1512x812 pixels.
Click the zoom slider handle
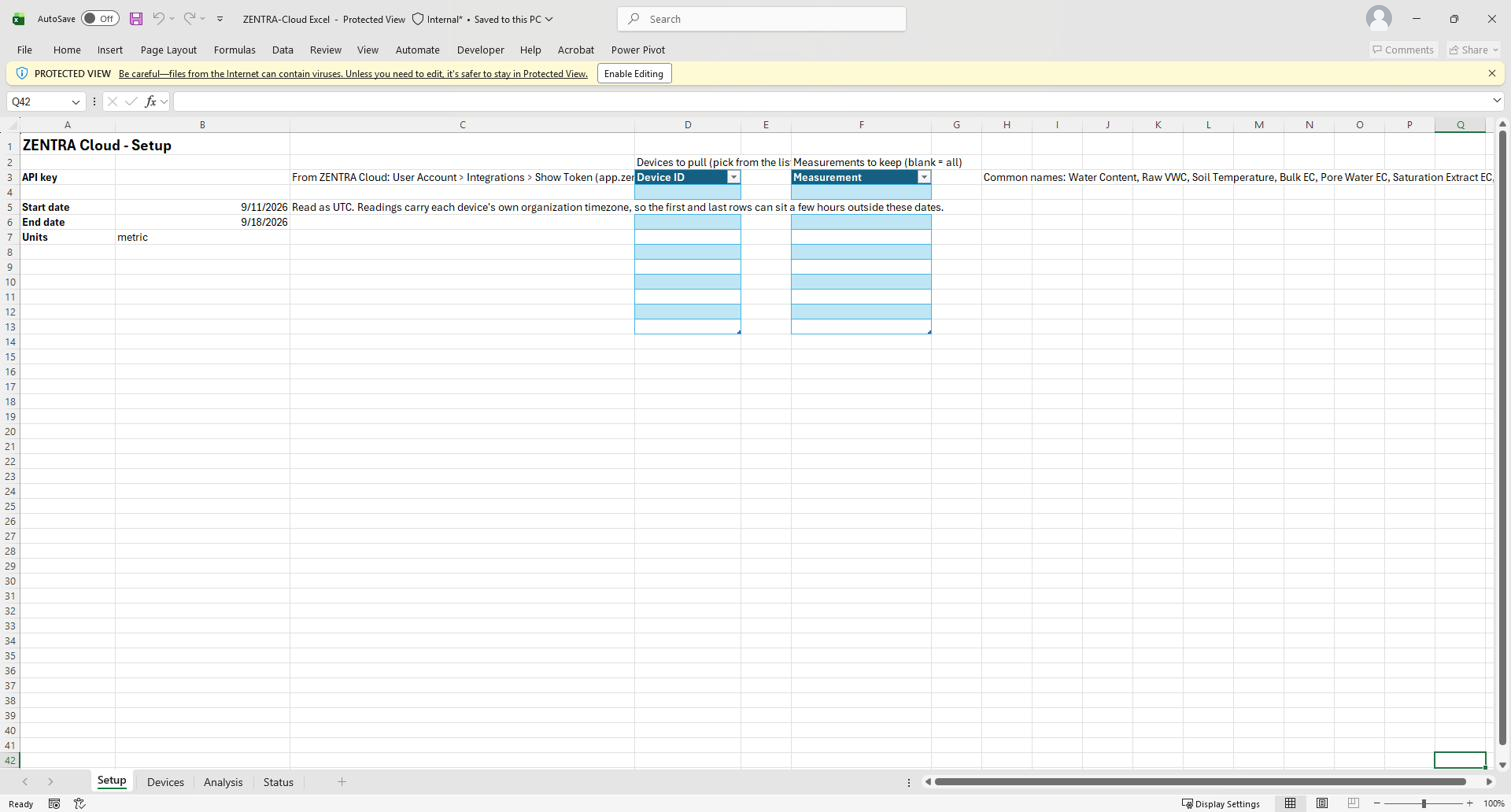[x=1424, y=804]
